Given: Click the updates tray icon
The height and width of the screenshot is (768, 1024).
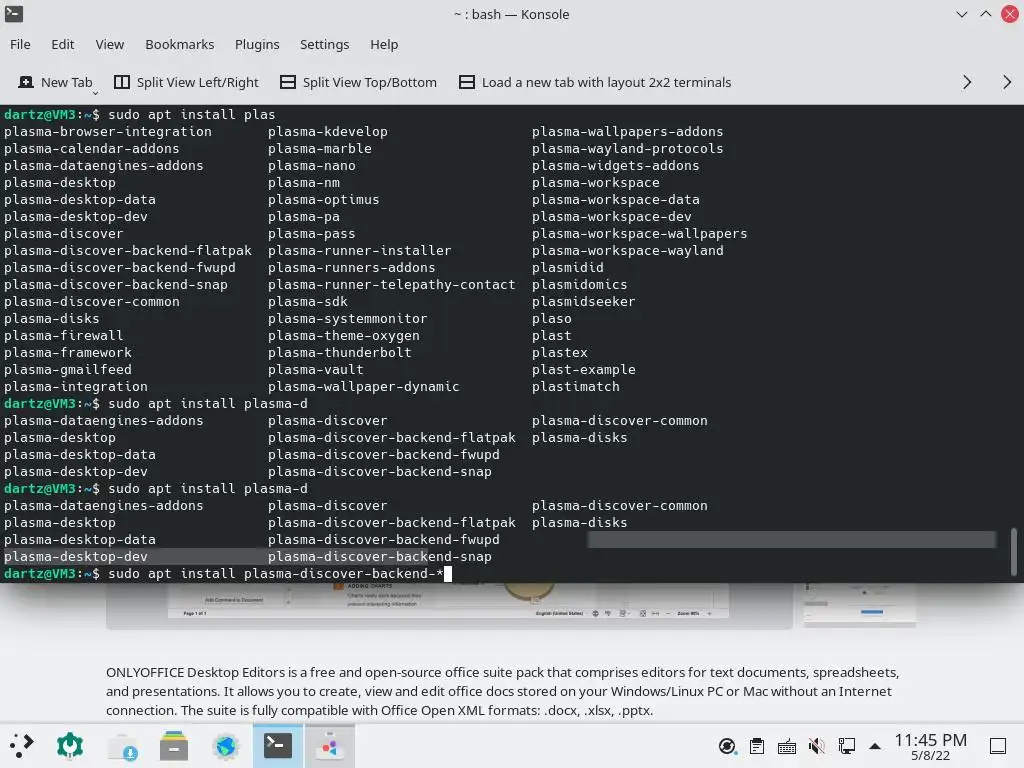Looking at the screenshot, I should pyautogui.click(x=727, y=746).
